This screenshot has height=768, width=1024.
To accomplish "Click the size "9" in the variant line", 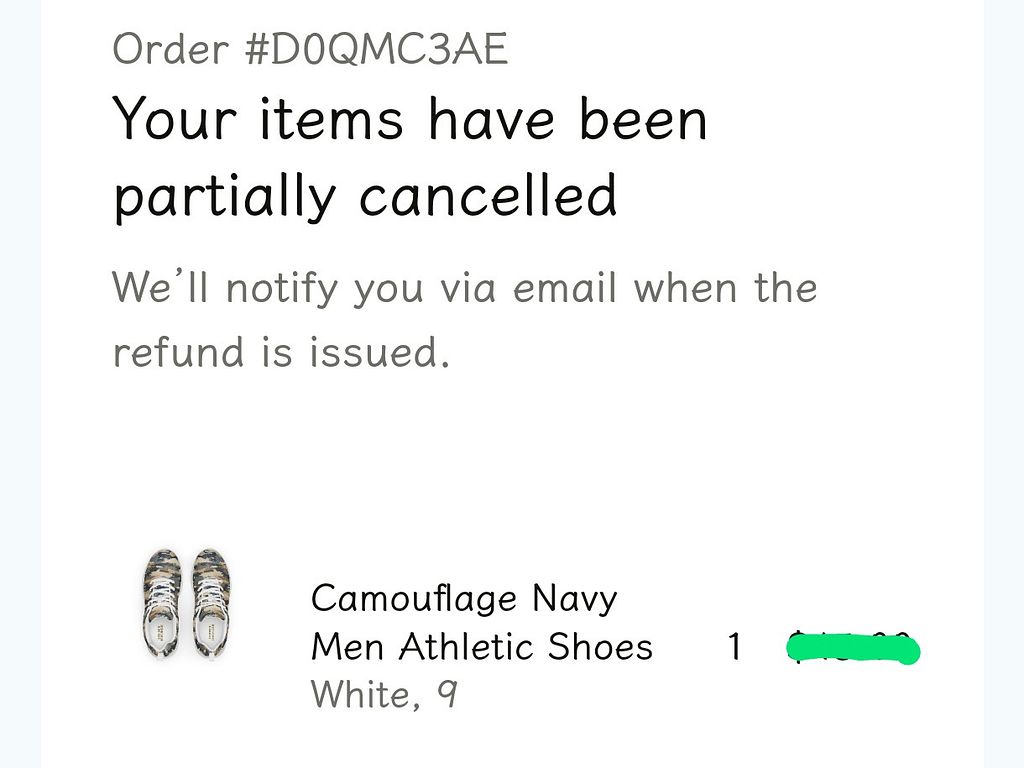I will 447,694.
